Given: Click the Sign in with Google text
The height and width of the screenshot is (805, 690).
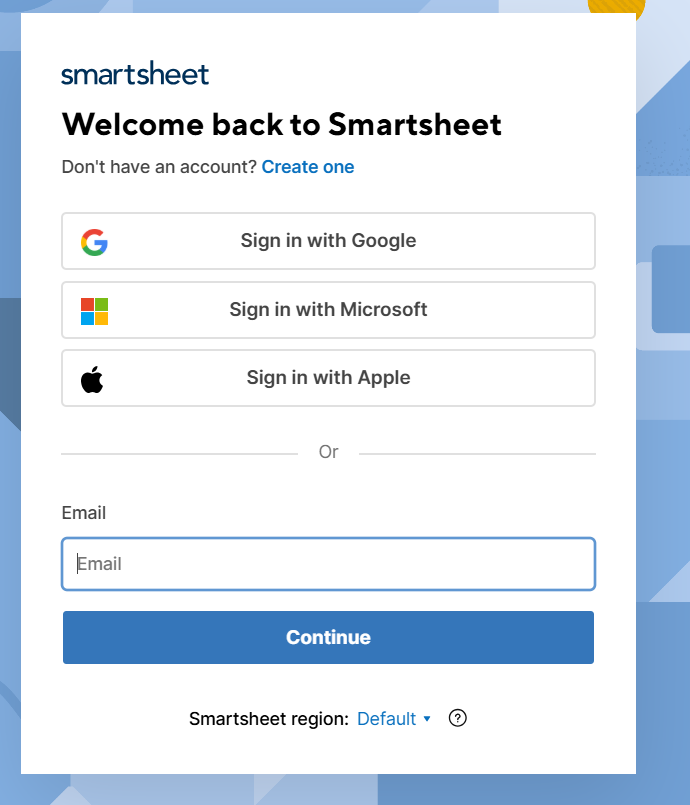Looking at the screenshot, I should tap(329, 240).
